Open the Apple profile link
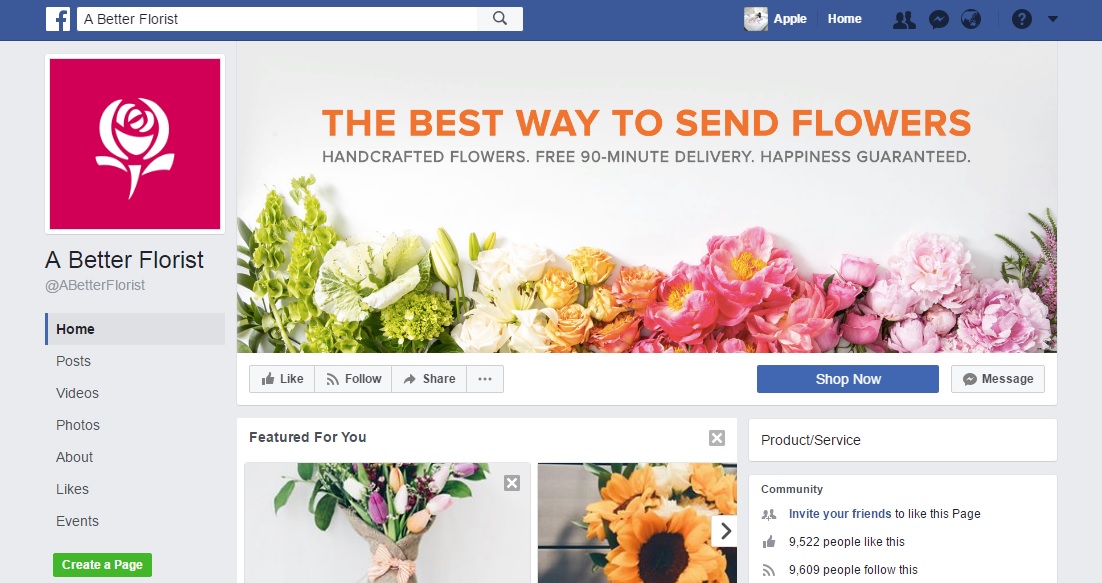Image resolution: width=1102 pixels, height=583 pixels. 790,19
